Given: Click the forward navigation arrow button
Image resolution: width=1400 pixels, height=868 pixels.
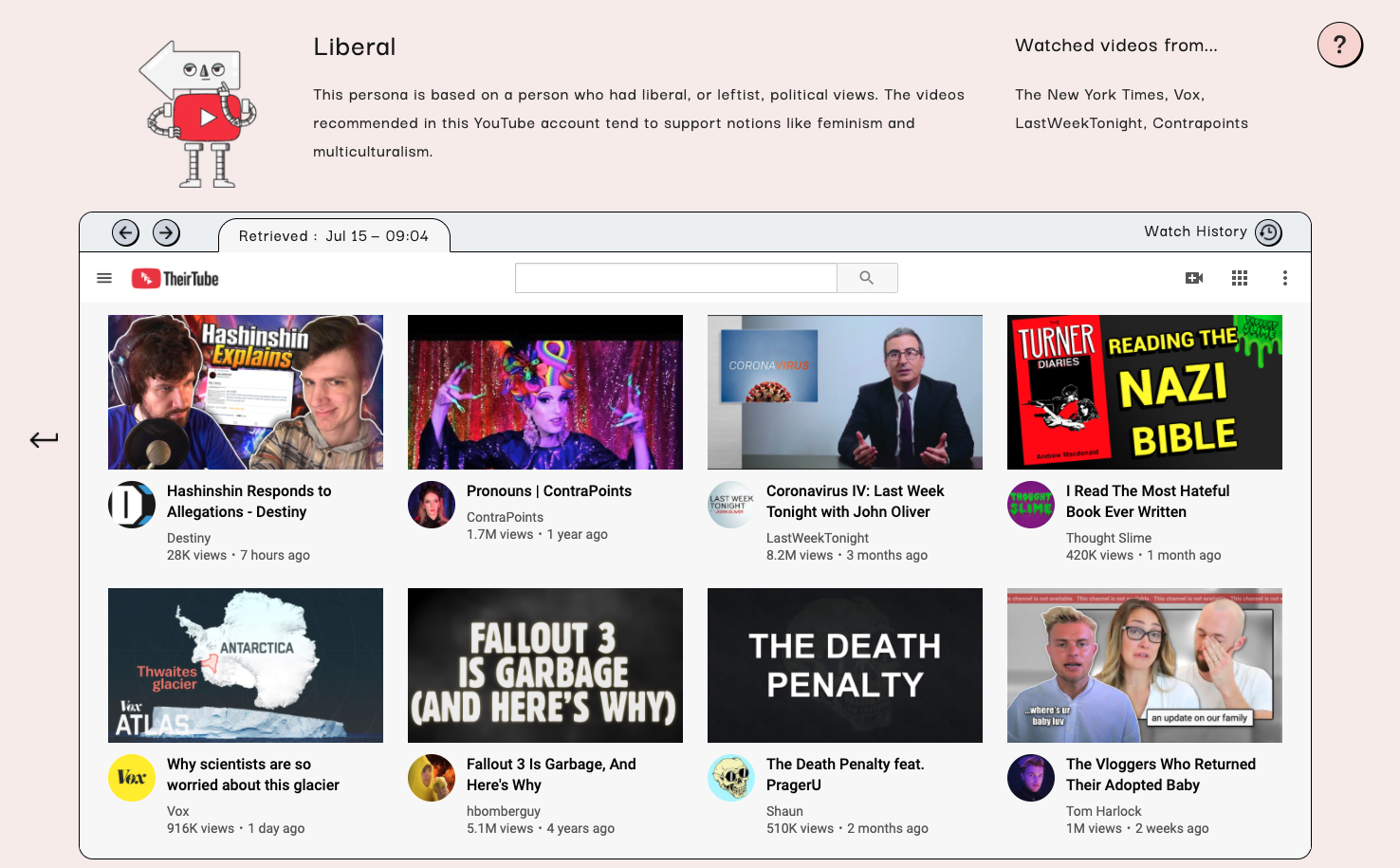Looking at the screenshot, I should tap(166, 232).
